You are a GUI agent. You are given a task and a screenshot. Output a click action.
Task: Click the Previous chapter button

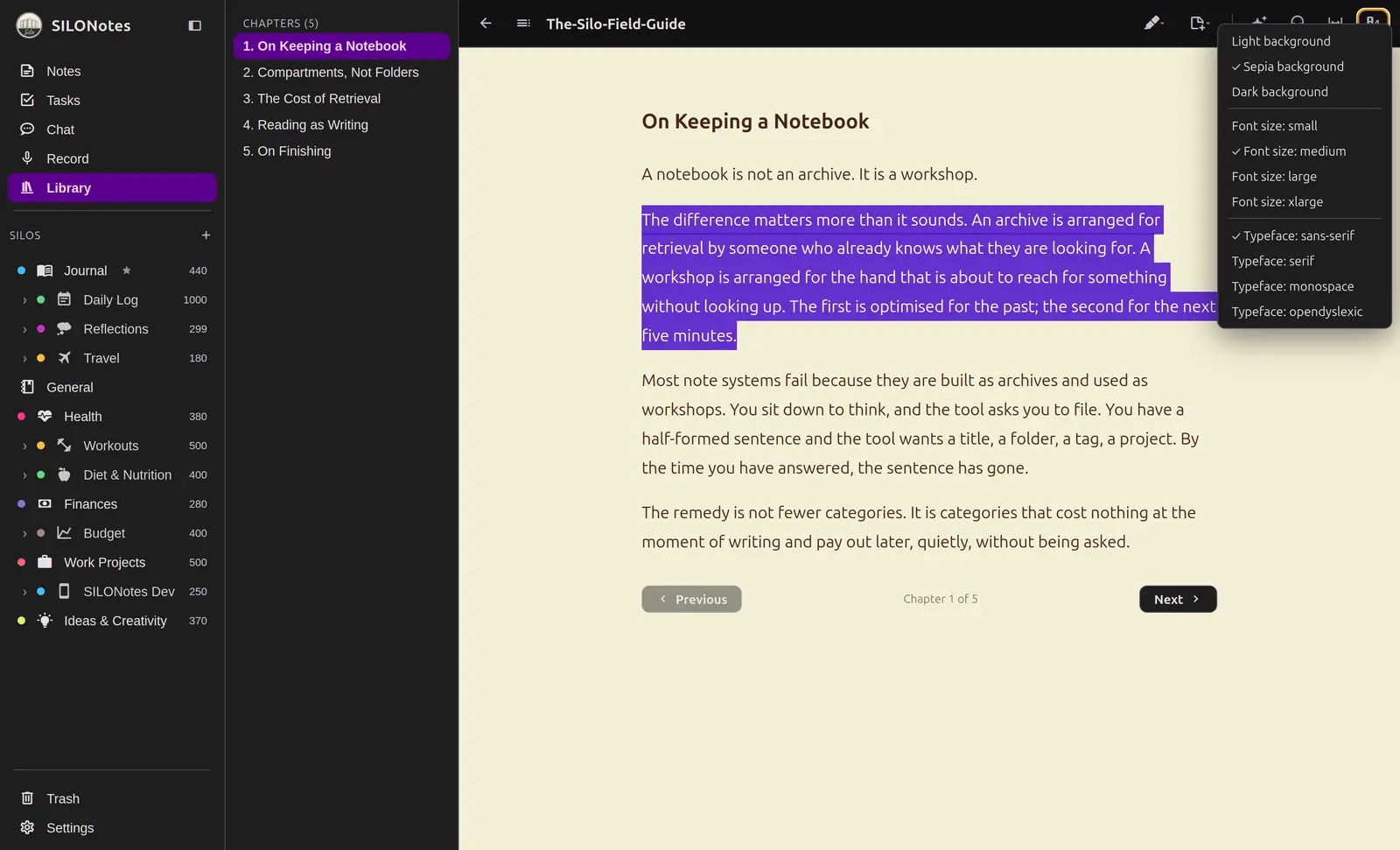[x=691, y=599]
